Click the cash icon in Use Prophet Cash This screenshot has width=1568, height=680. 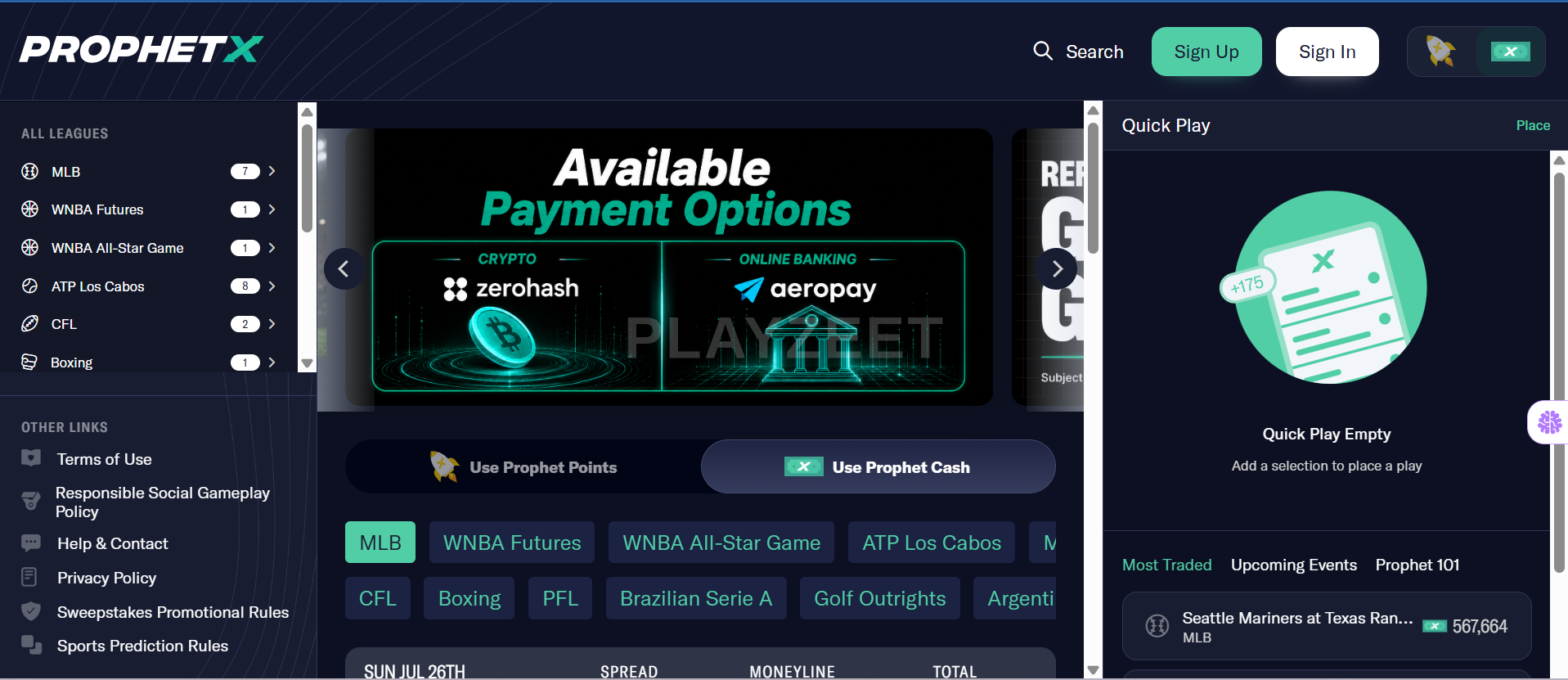[x=804, y=466]
